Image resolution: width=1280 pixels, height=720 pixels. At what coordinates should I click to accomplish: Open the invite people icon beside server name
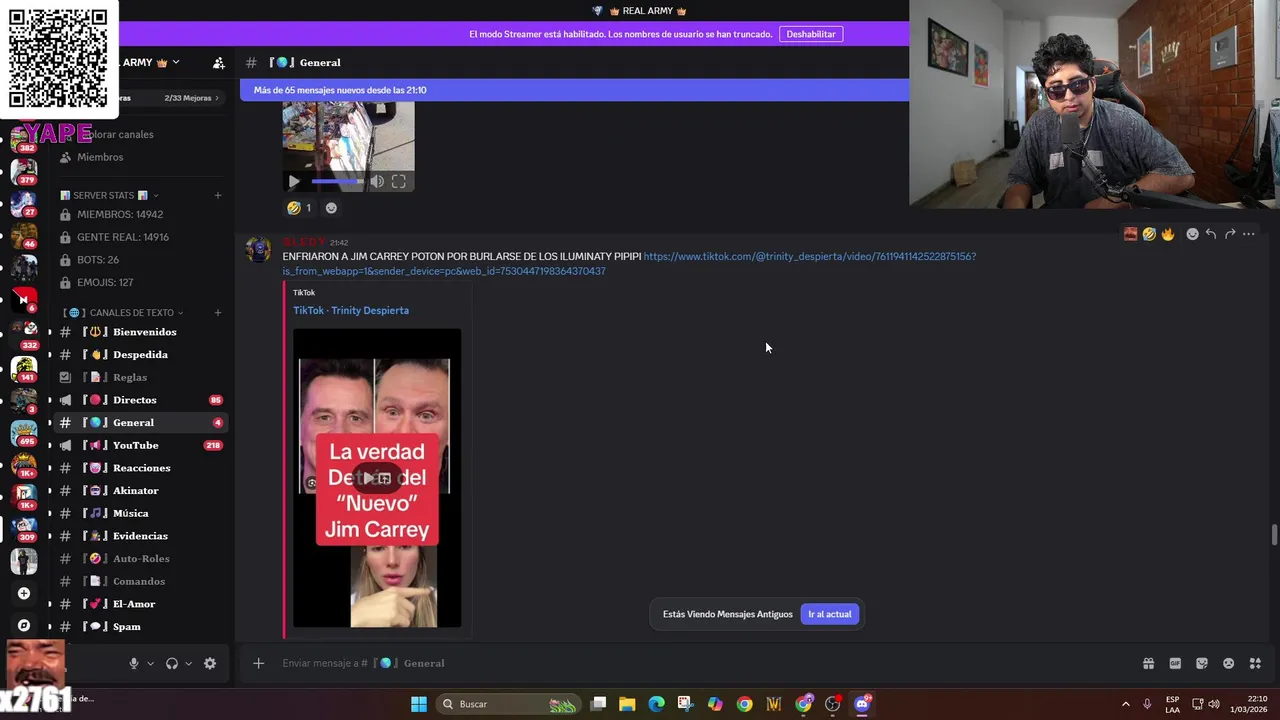(219, 63)
